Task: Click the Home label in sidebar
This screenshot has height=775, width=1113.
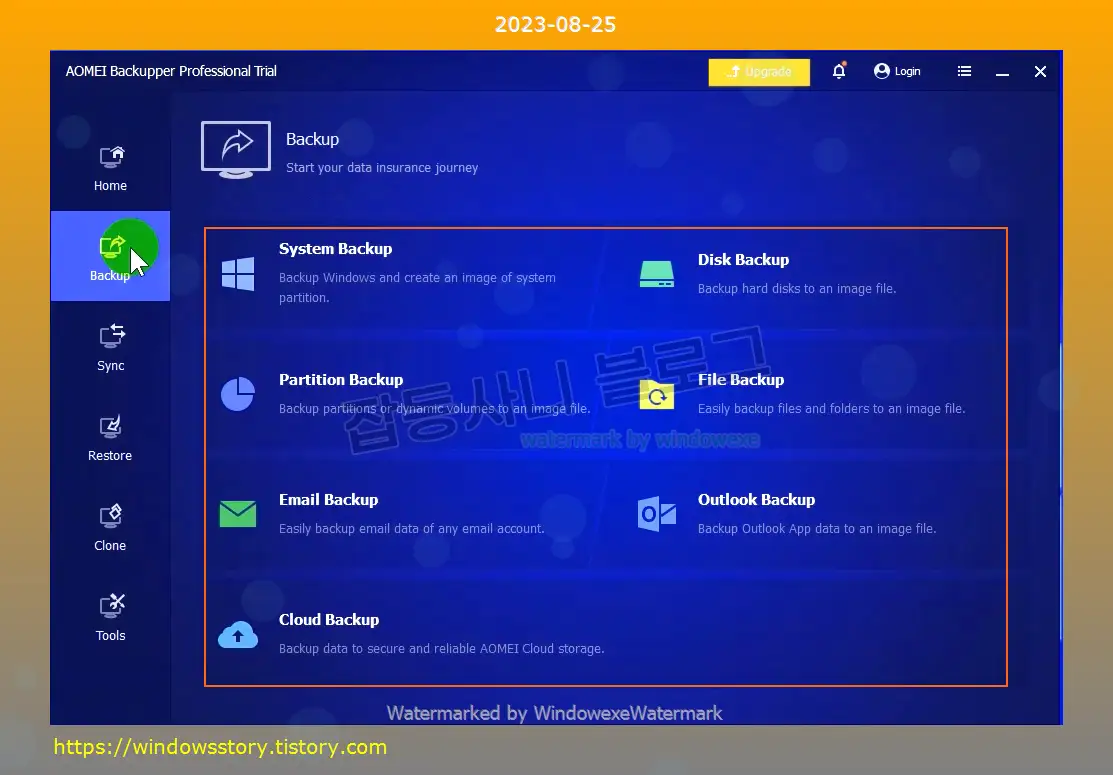Action: pos(110,186)
